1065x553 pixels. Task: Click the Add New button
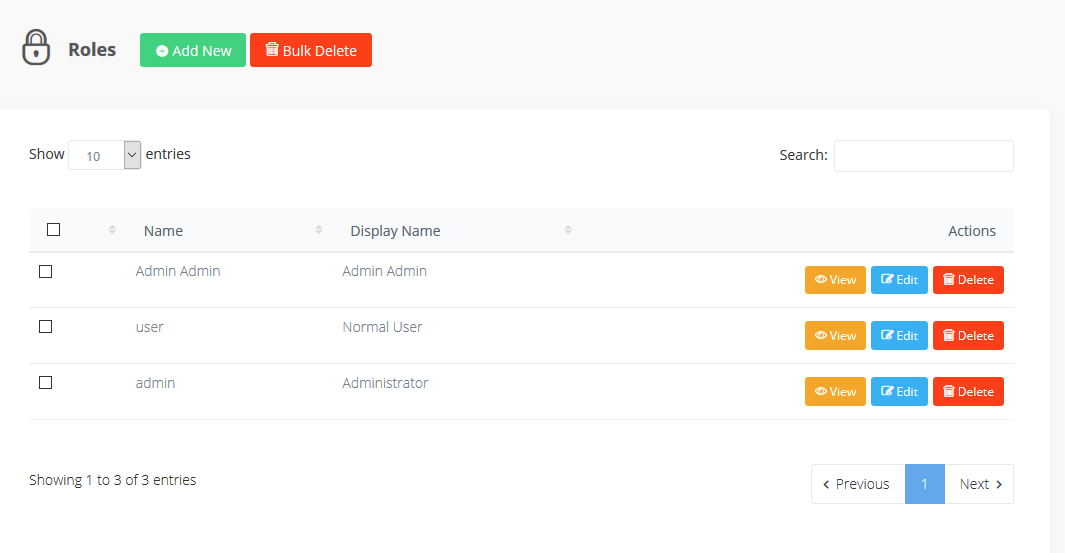click(x=193, y=50)
